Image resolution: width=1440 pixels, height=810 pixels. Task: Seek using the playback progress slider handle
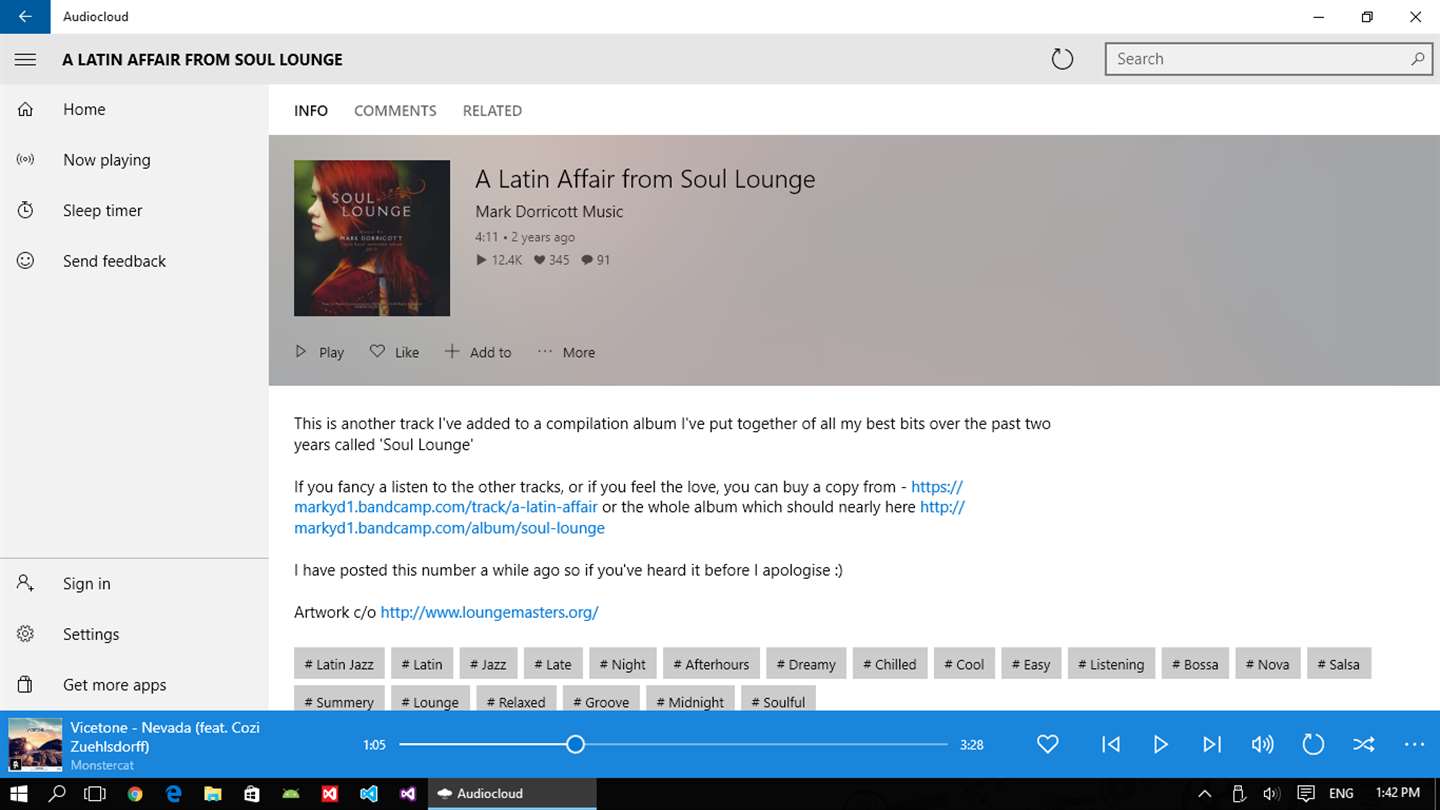pyautogui.click(x=575, y=744)
